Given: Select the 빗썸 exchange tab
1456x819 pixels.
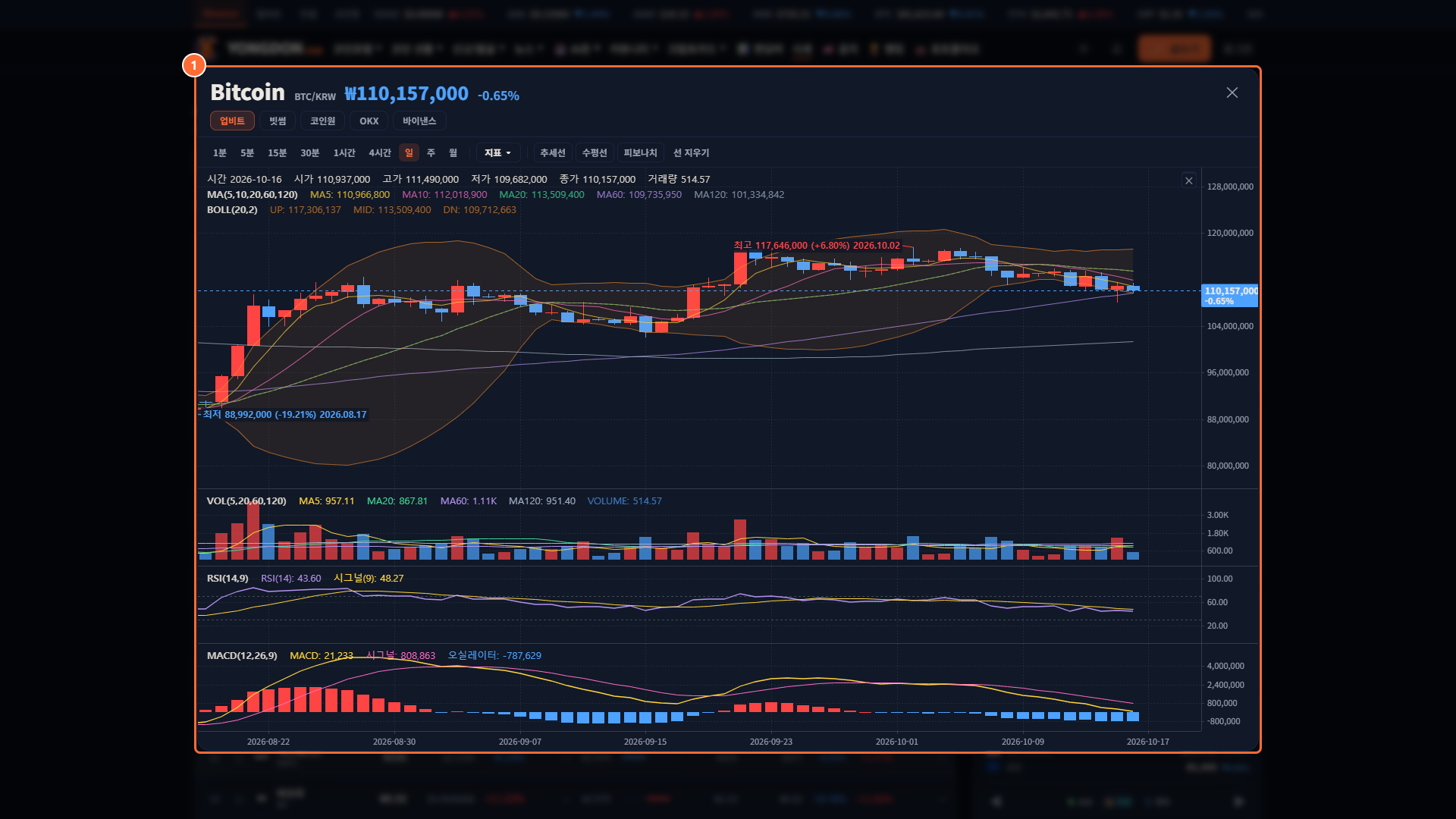Looking at the screenshot, I should click(278, 121).
